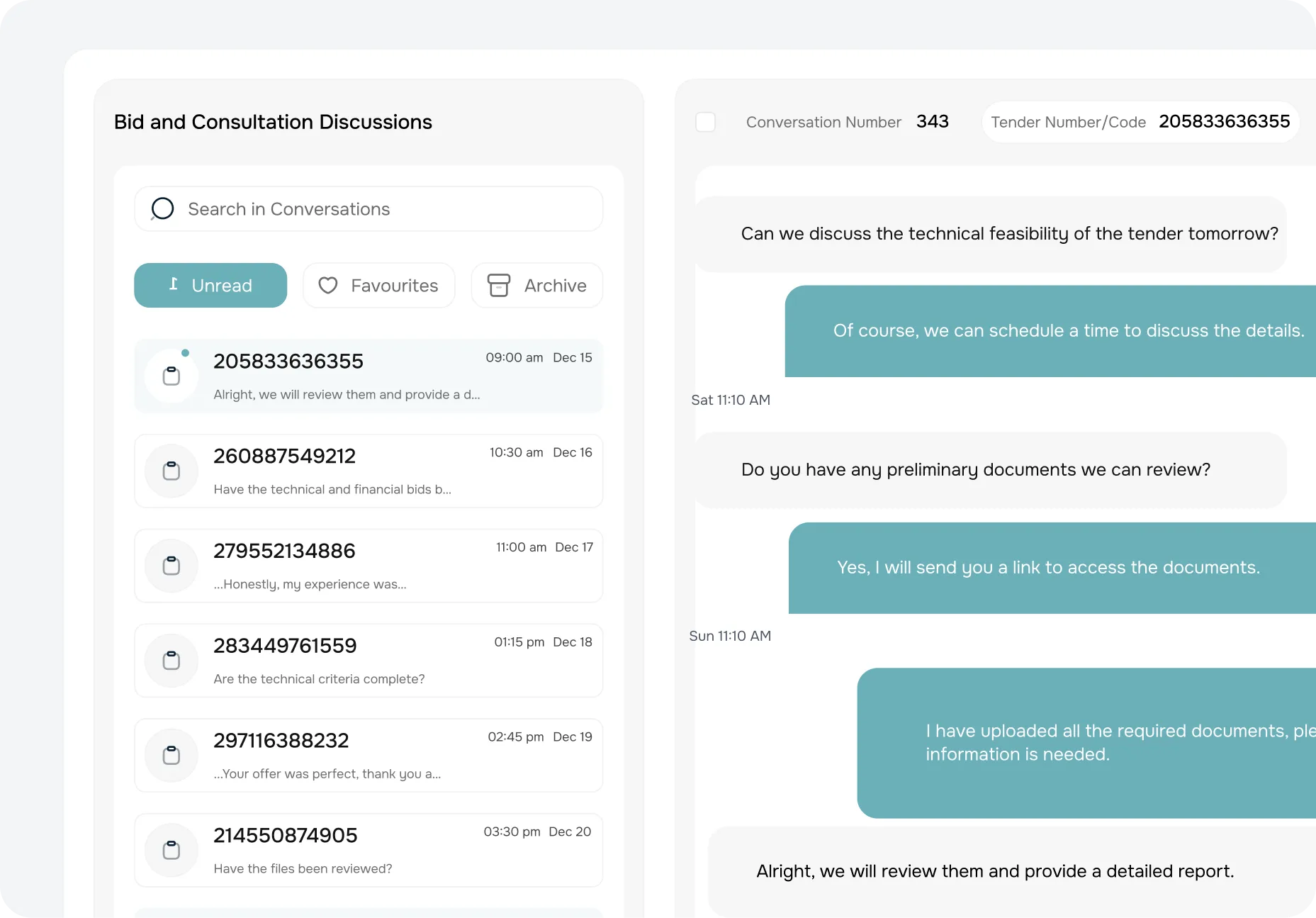Click the search magnifier icon

(162, 208)
